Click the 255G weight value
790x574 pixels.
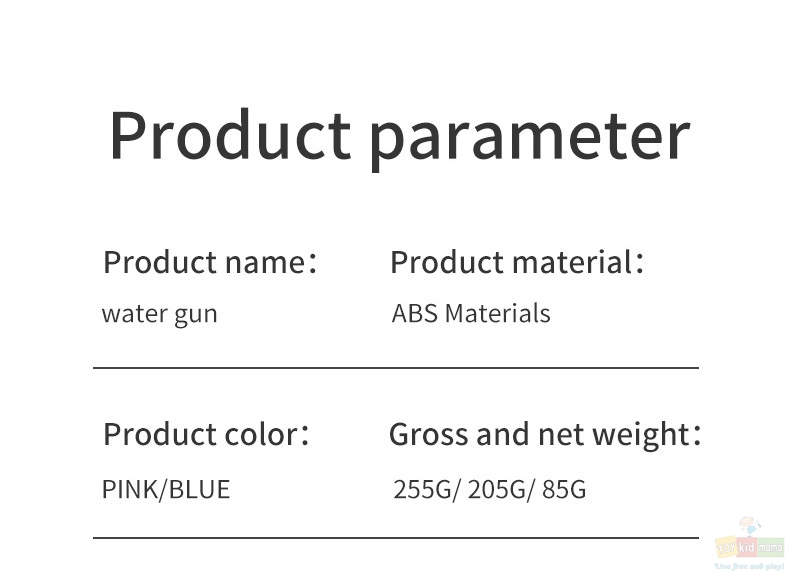pos(422,489)
